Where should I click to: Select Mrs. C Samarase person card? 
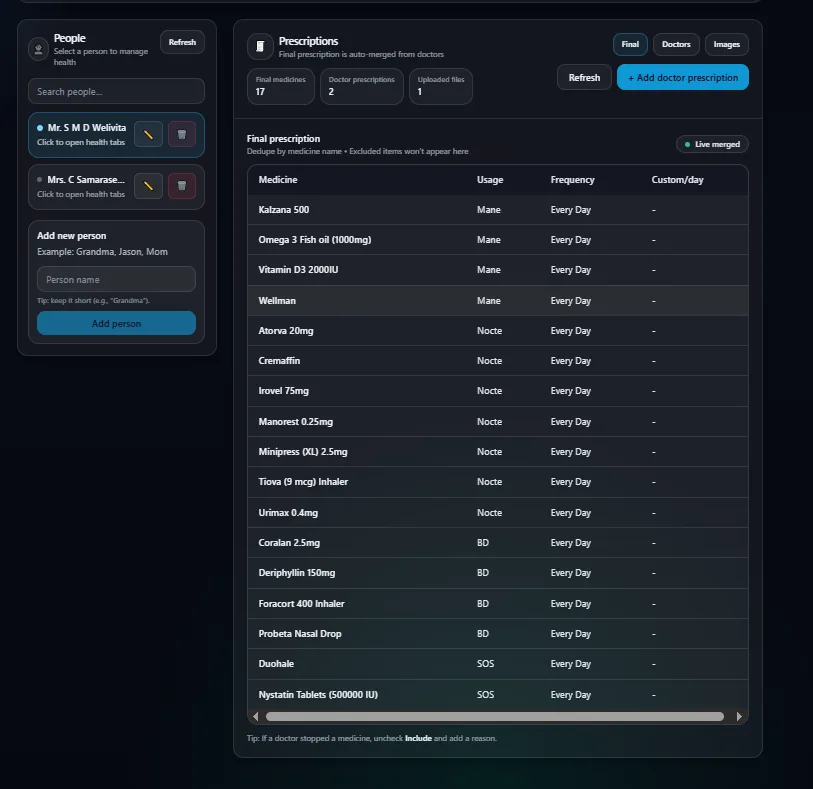point(80,186)
